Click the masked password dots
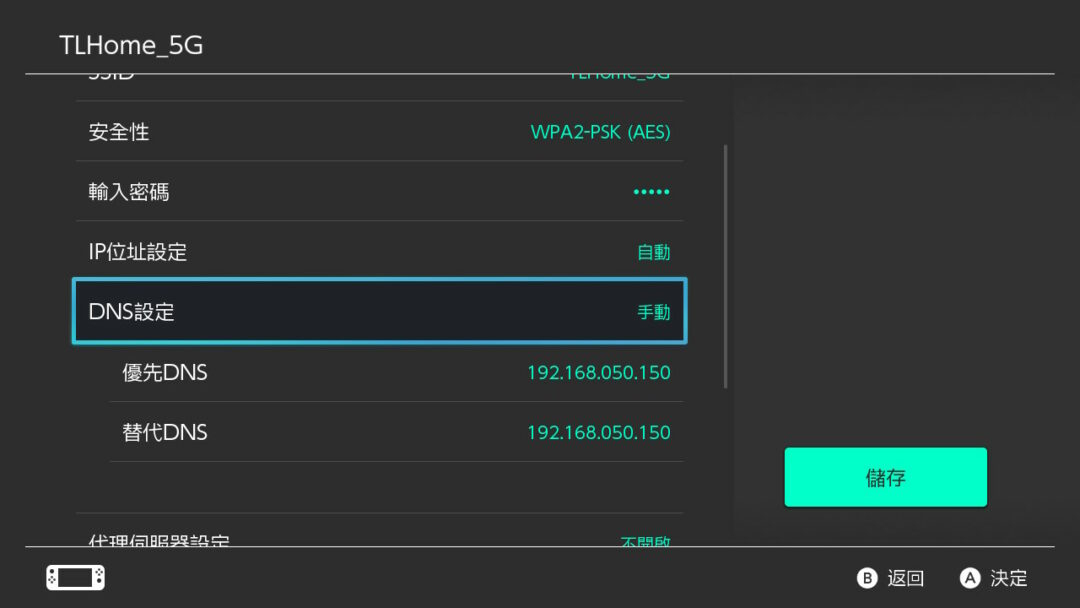The height and width of the screenshot is (608, 1080). [652, 191]
